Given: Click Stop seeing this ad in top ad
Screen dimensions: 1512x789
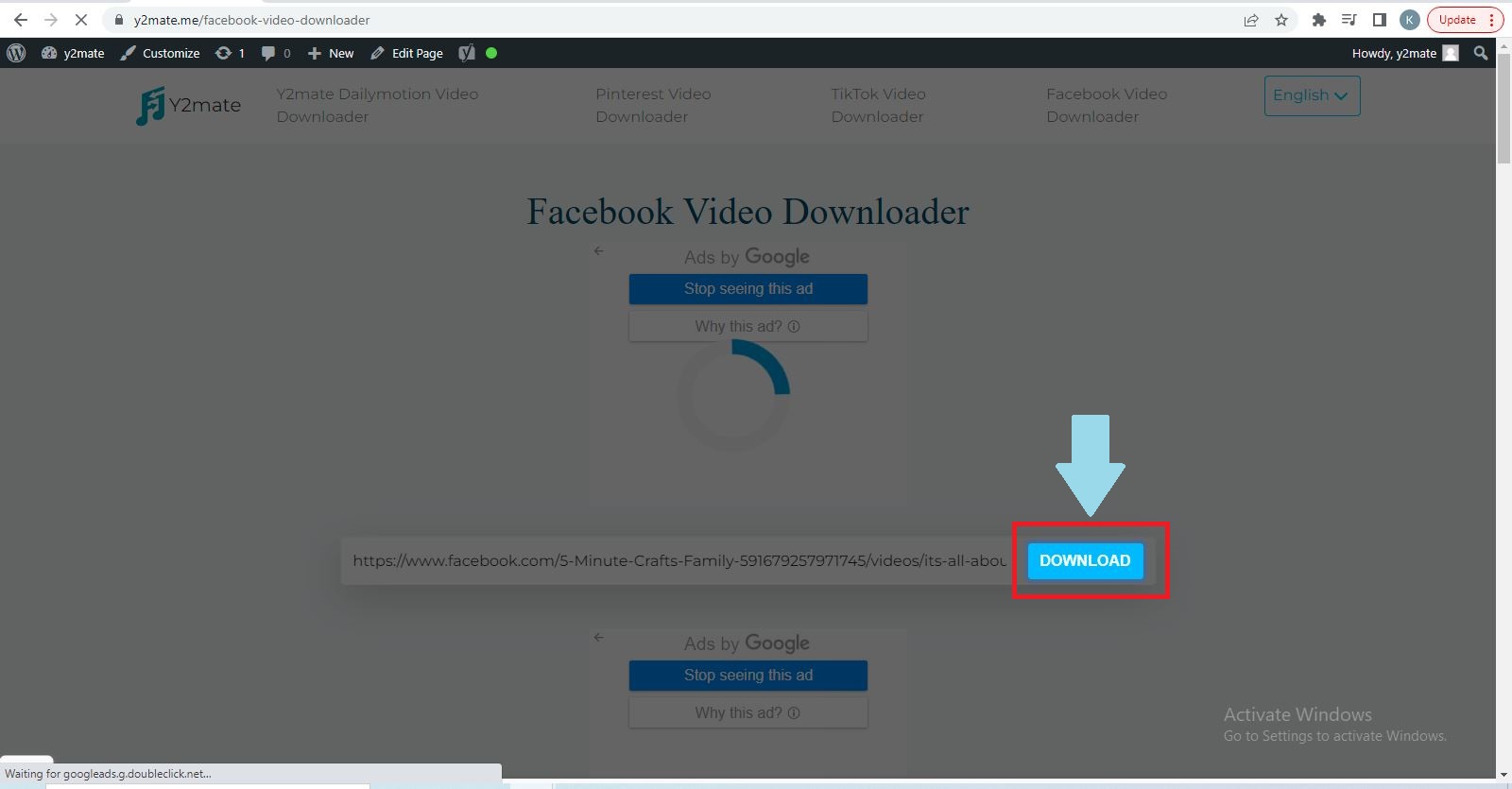Looking at the screenshot, I should 748,289.
